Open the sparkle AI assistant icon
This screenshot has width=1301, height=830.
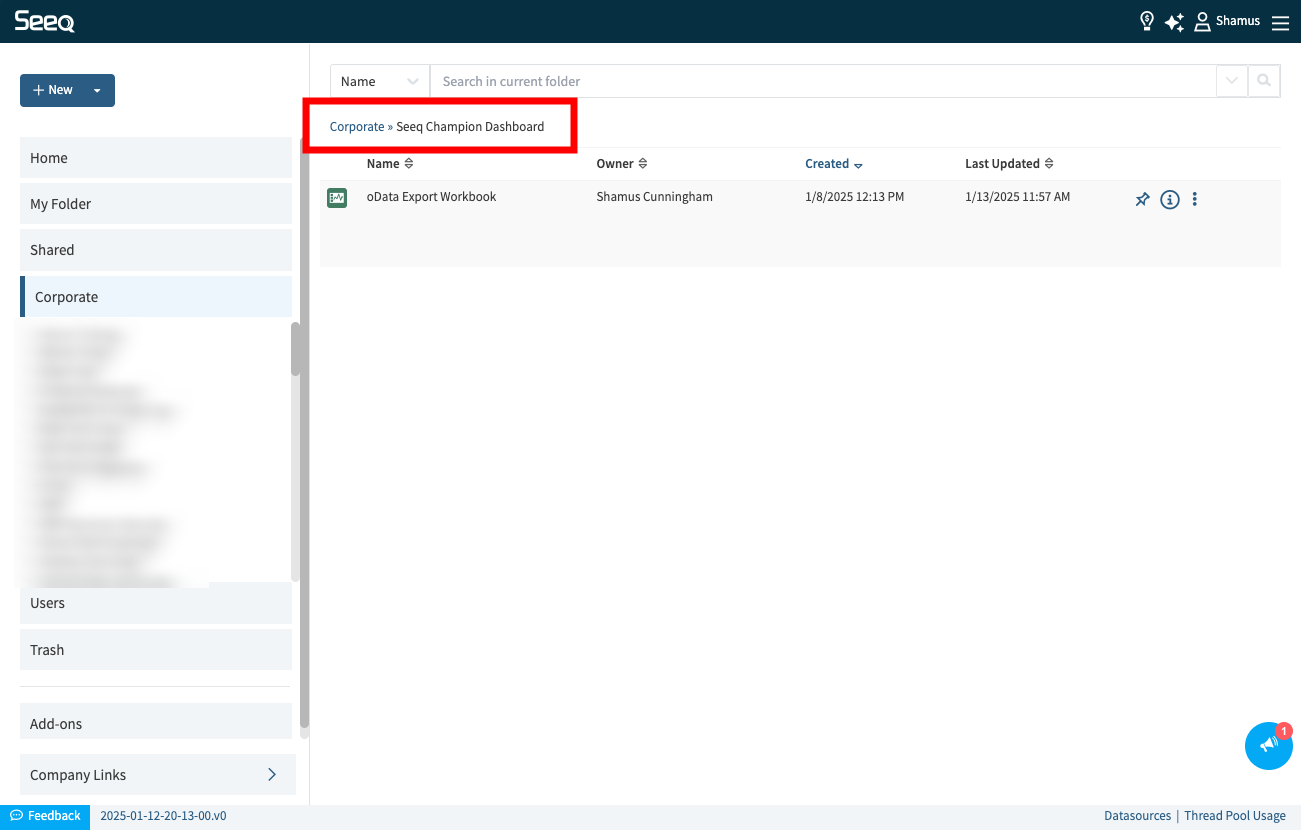[x=1174, y=22]
